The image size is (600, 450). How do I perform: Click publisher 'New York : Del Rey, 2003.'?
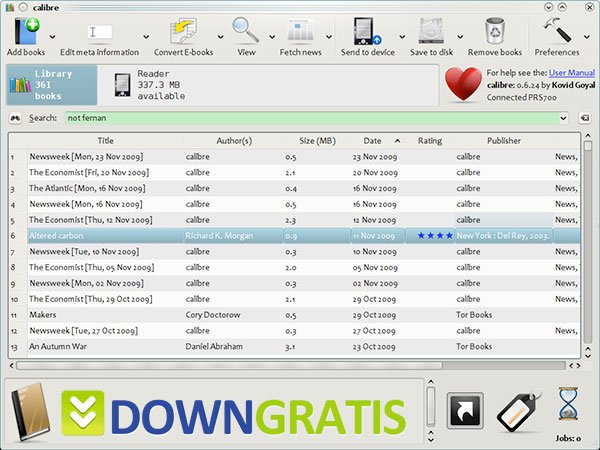point(503,236)
